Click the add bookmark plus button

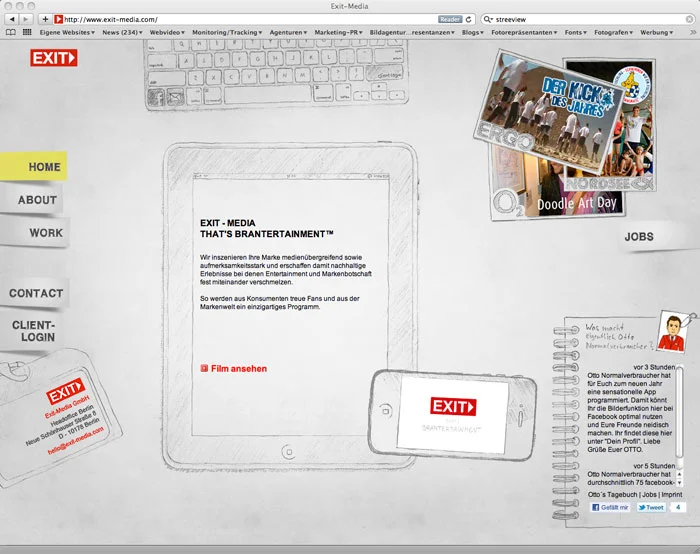pyautogui.click(x=45, y=19)
